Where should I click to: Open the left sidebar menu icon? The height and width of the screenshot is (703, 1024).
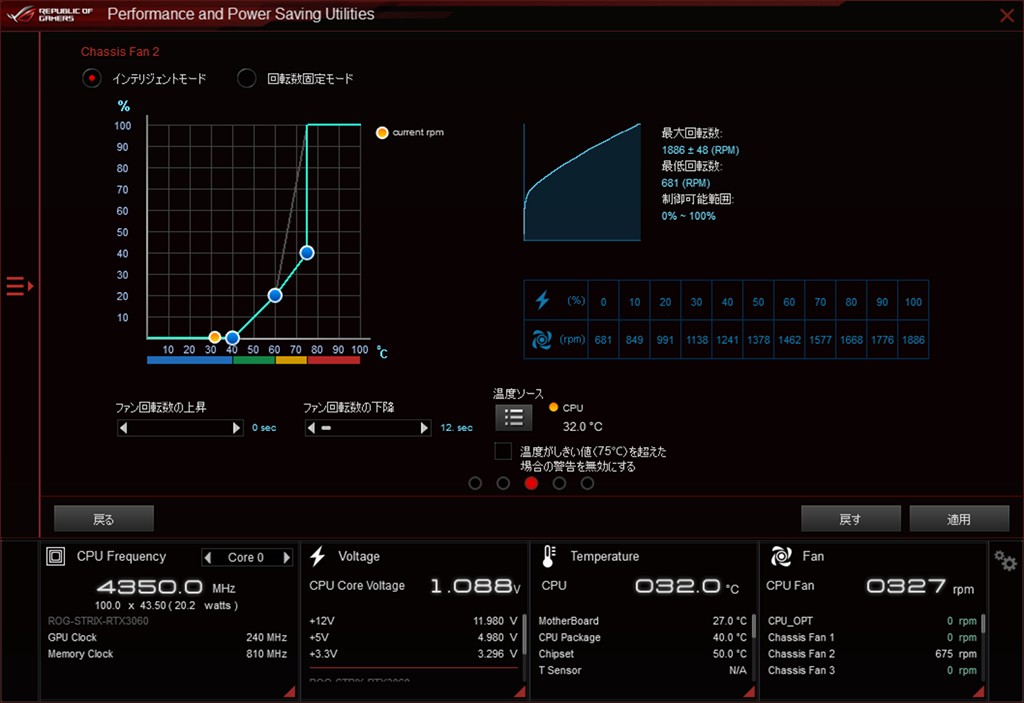click(x=19, y=287)
